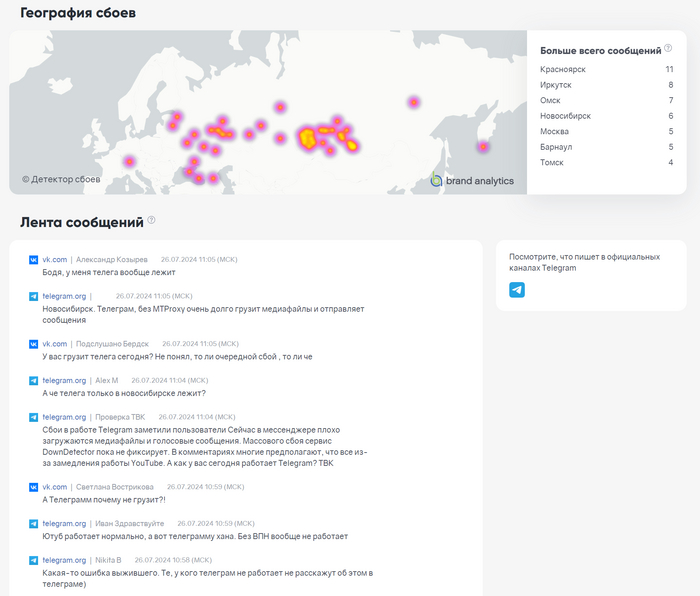
Task: Click the heat spot over Western Europe
Action: (129, 162)
